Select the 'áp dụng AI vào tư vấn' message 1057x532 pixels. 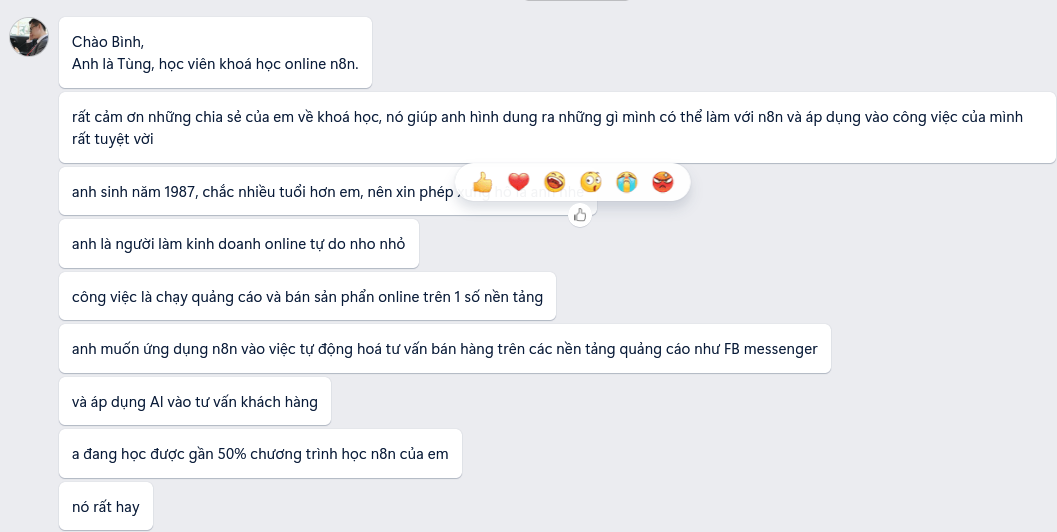pyautogui.click(x=195, y=401)
